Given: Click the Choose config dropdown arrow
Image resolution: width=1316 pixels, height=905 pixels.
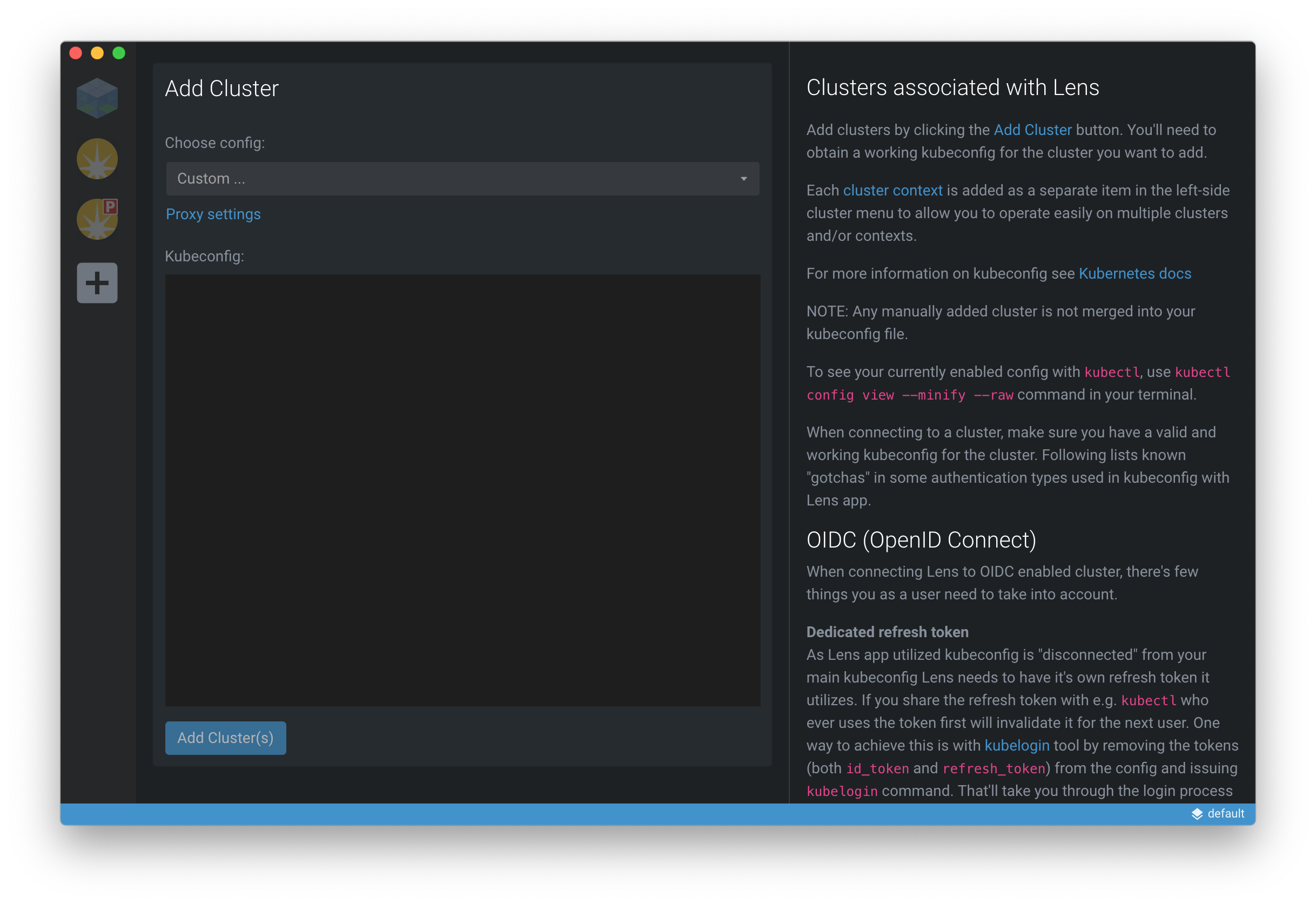Looking at the screenshot, I should (743, 179).
